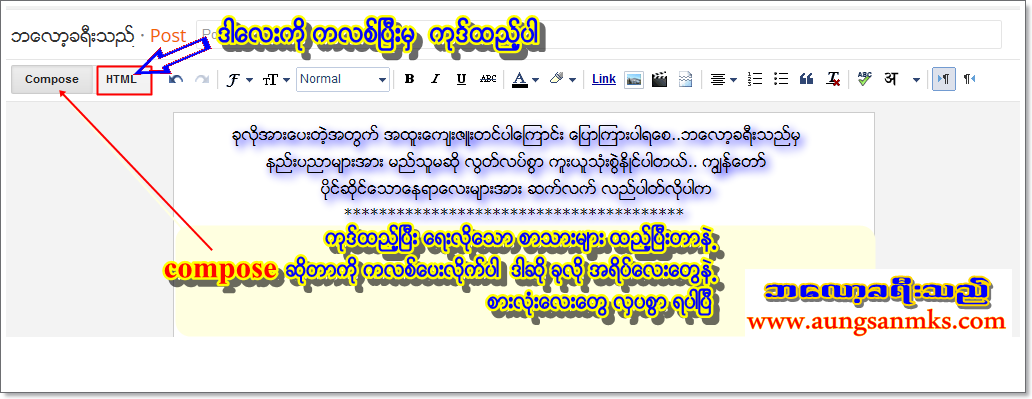Screen dimensions: 1032x399
Task: Click the asterisk separator line in post
Action: [514, 212]
